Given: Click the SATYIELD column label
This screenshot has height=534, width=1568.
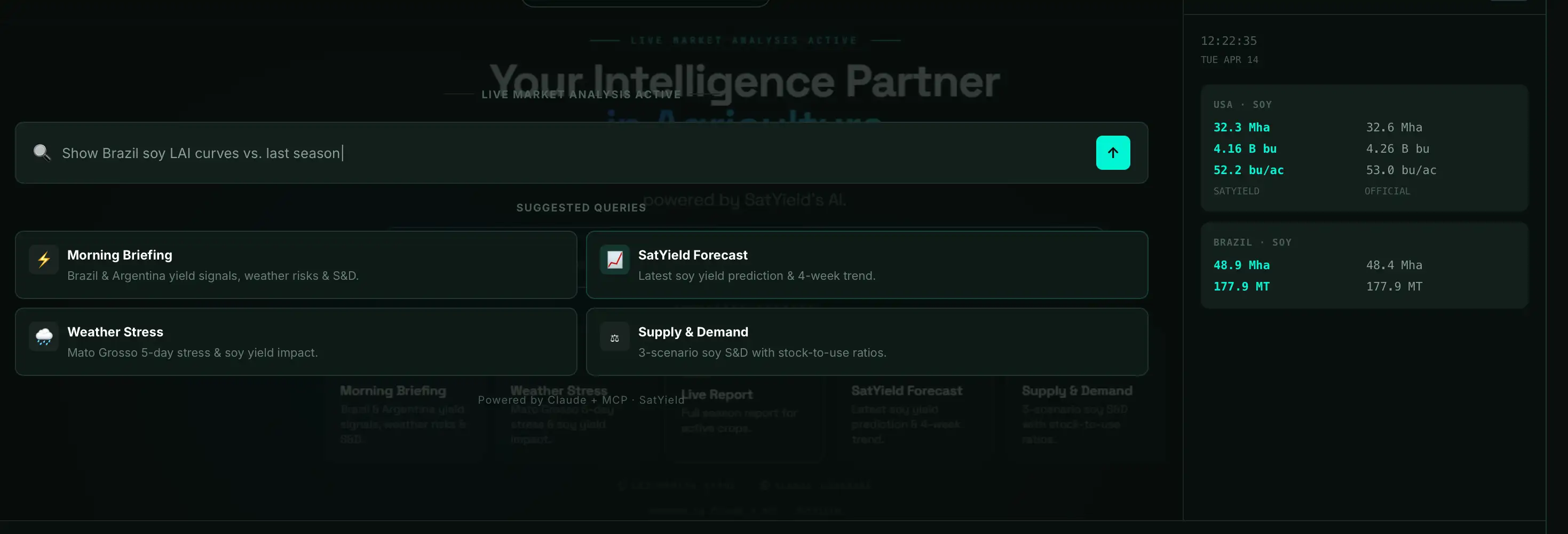Looking at the screenshot, I should [x=1236, y=191].
